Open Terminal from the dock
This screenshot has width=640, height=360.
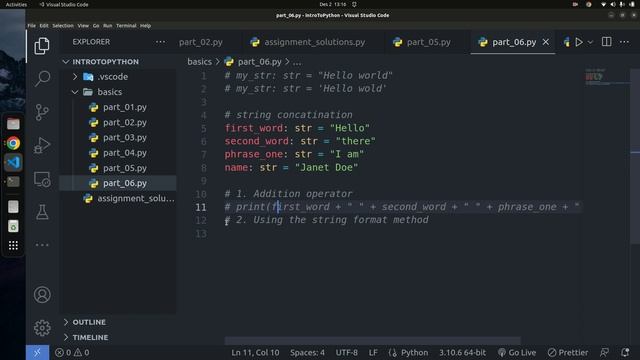point(13,181)
